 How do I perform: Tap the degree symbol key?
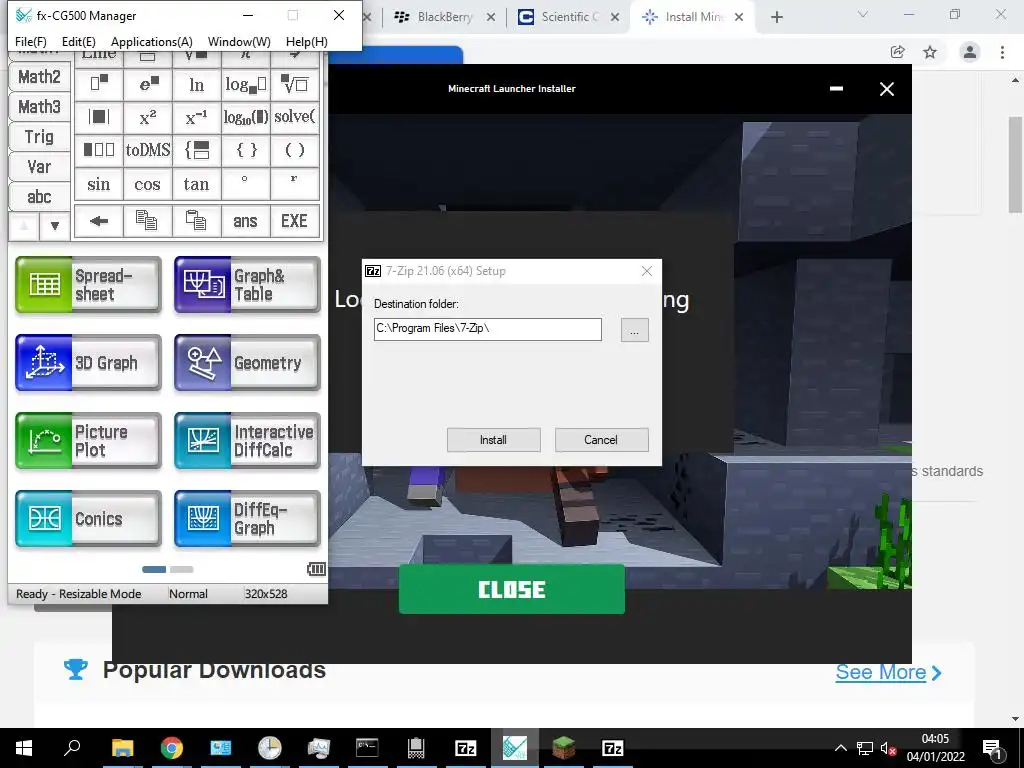click(x=246, y=184)
